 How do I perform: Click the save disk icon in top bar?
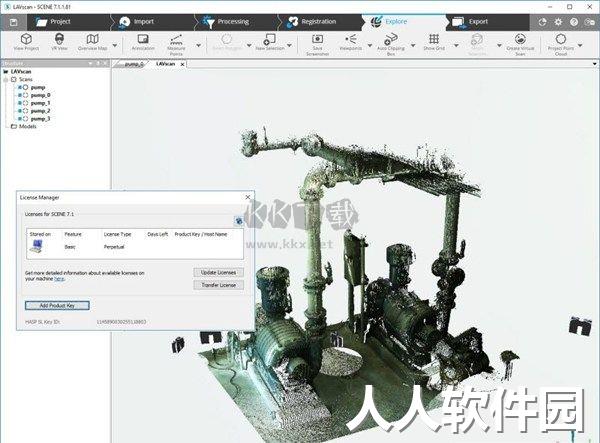13,22
